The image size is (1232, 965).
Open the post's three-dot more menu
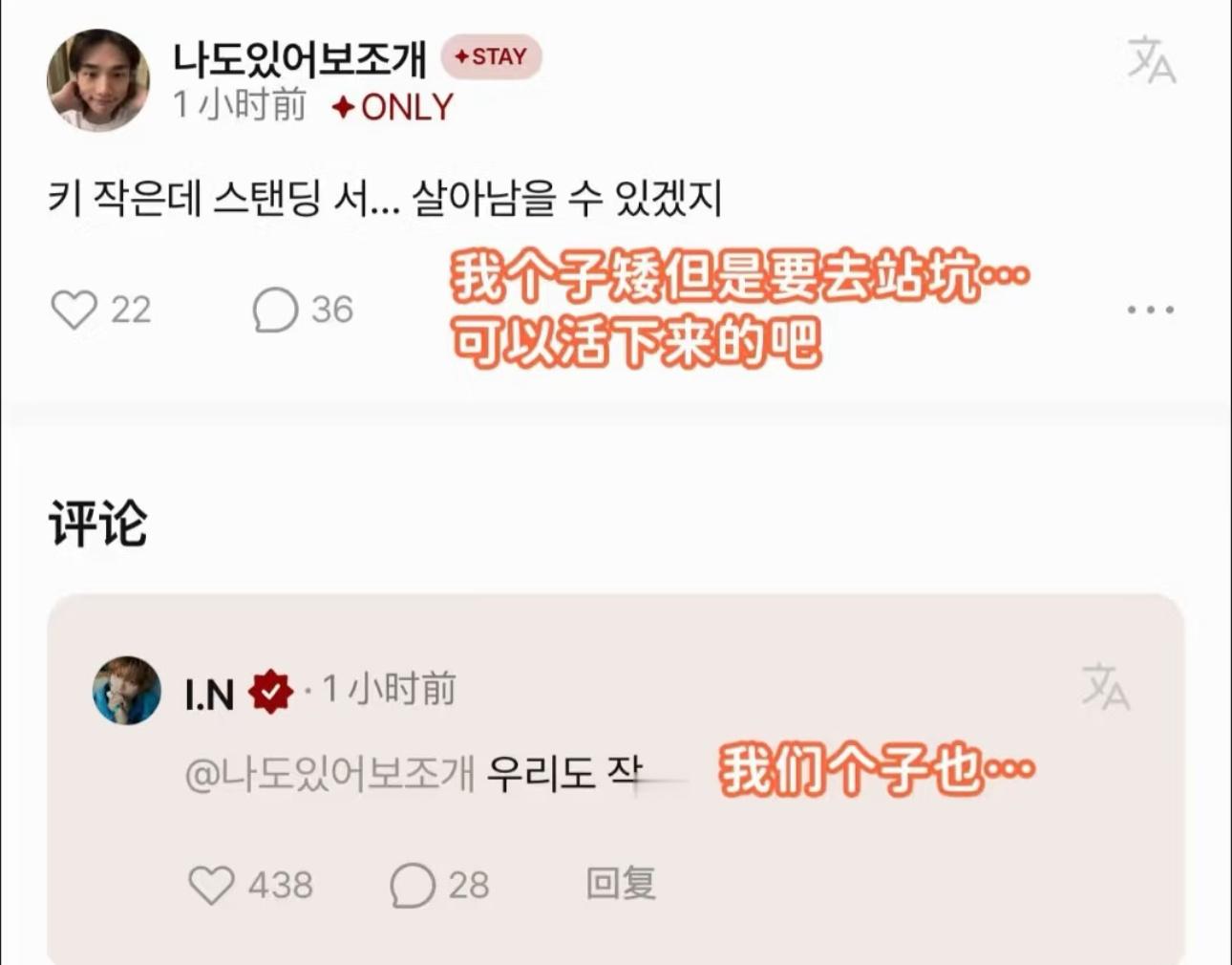coord(1151,310)
